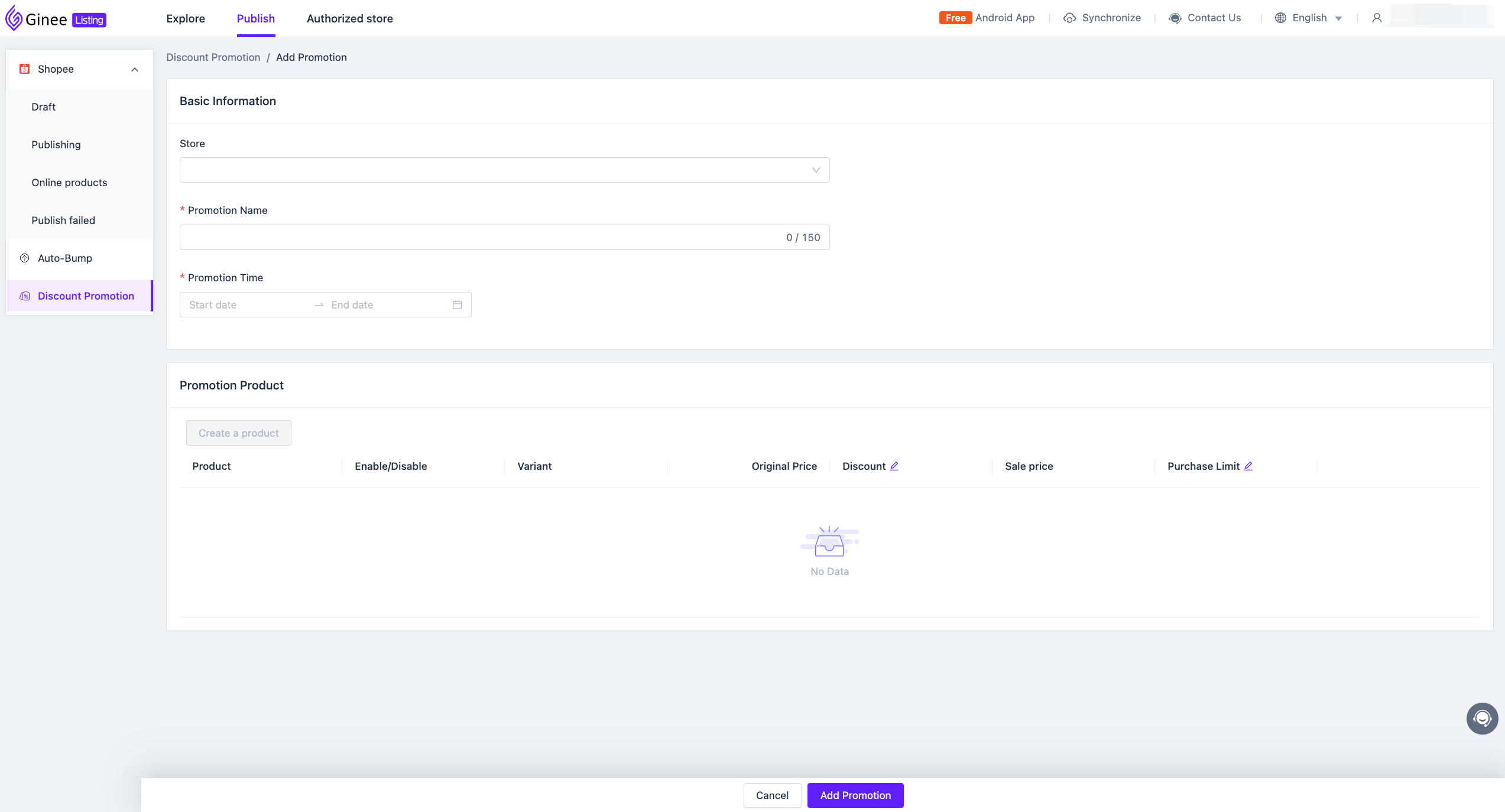Screen dimensions: 1505x812
Task: Click the Listing badge next to Ginee
Action: coord(89,20)
